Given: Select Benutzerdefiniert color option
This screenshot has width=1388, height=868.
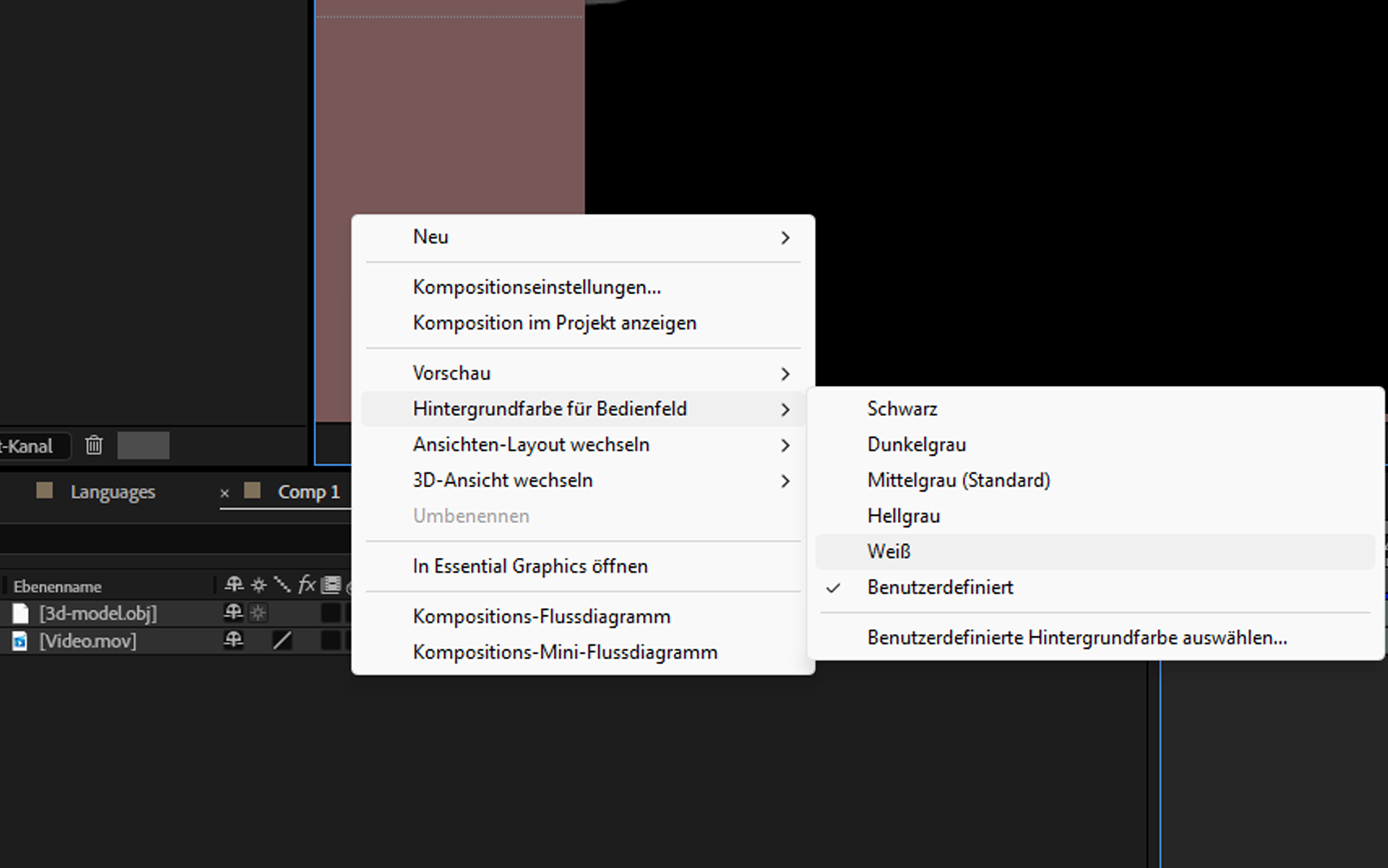Looking at the screenshot, I should [x=938, y=587].
